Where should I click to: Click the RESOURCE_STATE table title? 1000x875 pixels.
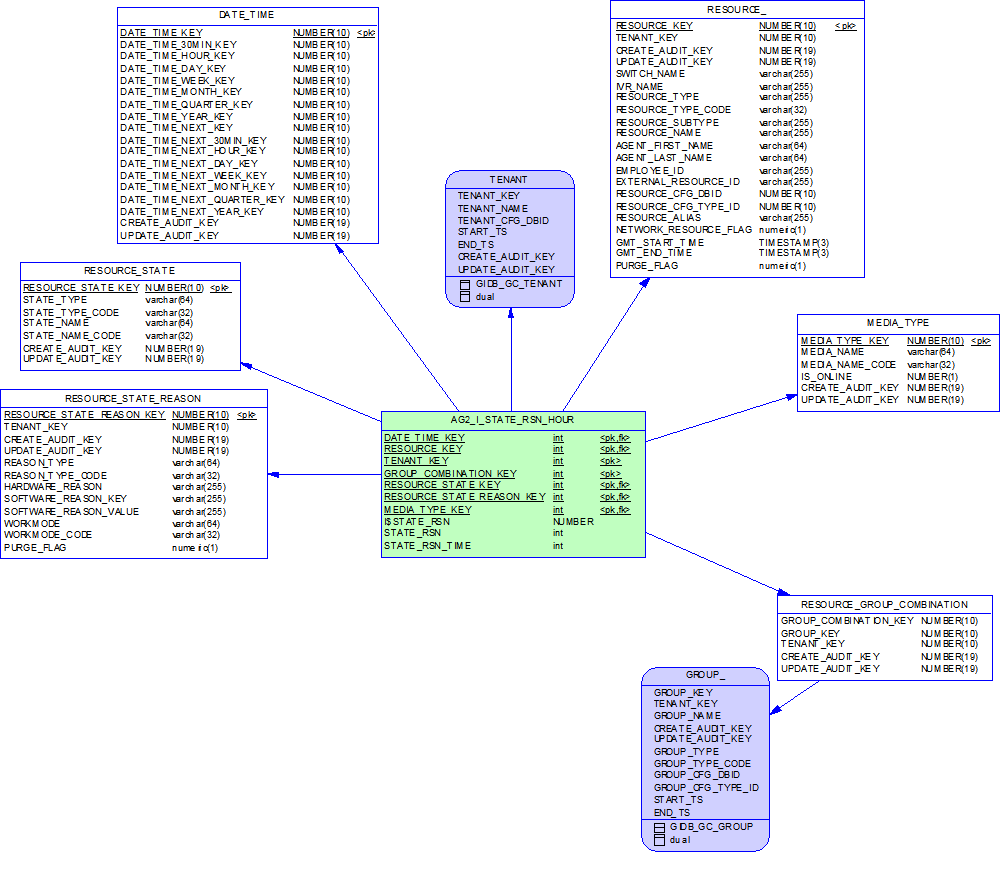click(130, 270)
